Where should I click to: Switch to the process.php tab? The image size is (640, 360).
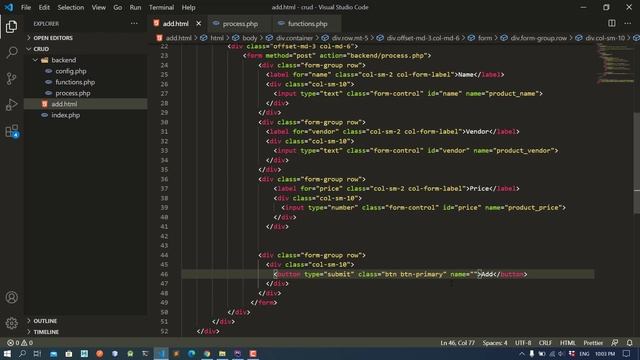(239, 24)
